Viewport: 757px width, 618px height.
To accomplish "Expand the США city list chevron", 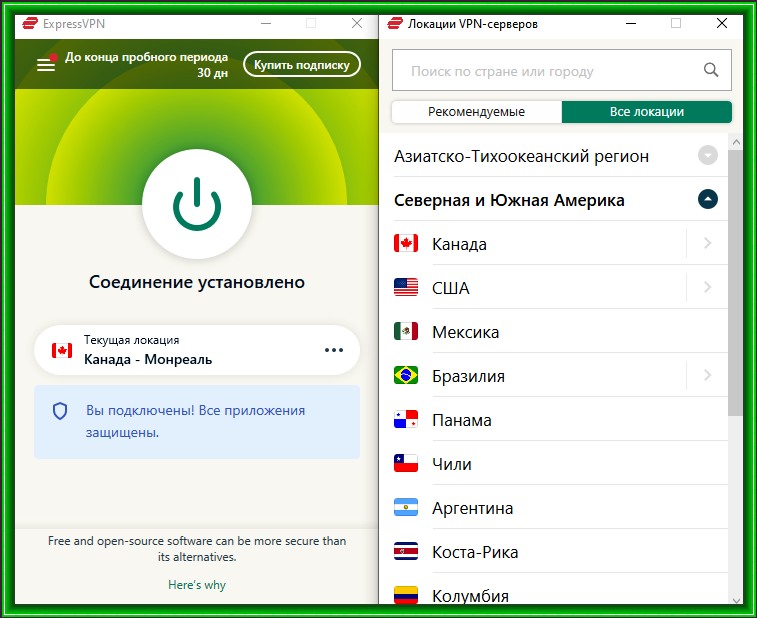I will (707, 287).
